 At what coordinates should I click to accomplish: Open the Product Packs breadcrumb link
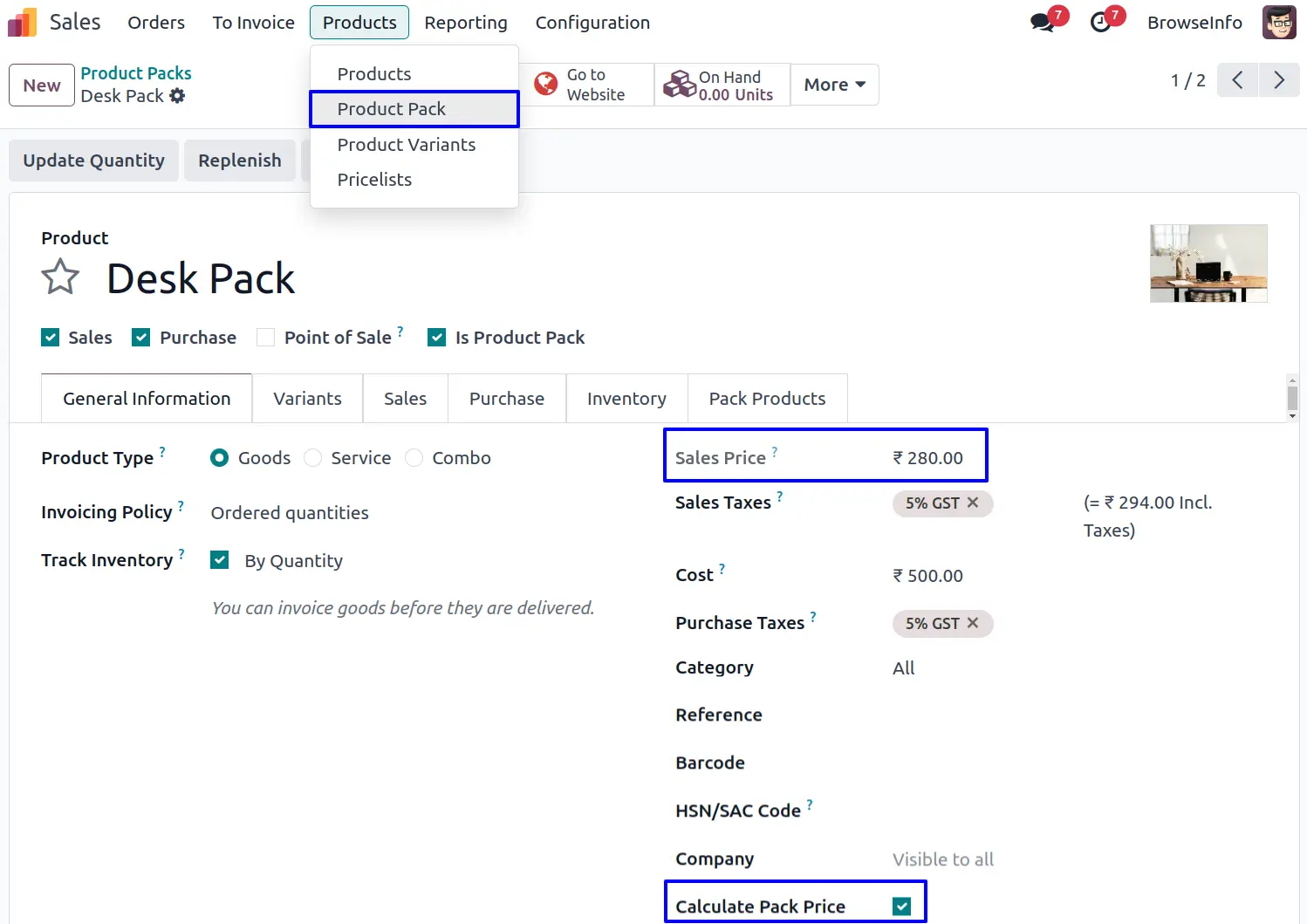click(x=136, y=73)
